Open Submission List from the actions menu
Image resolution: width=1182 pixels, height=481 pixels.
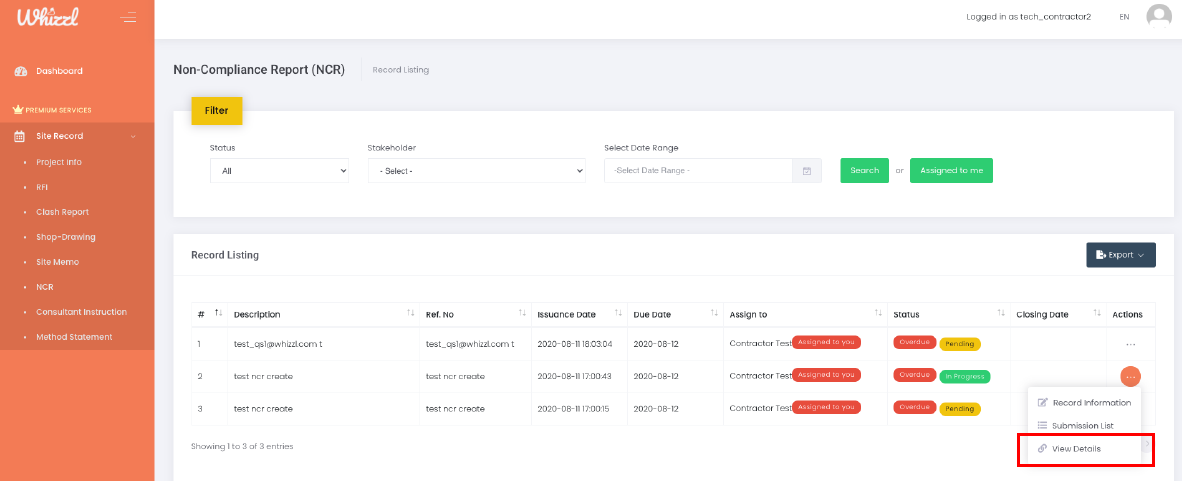[x=1082, y=426]
